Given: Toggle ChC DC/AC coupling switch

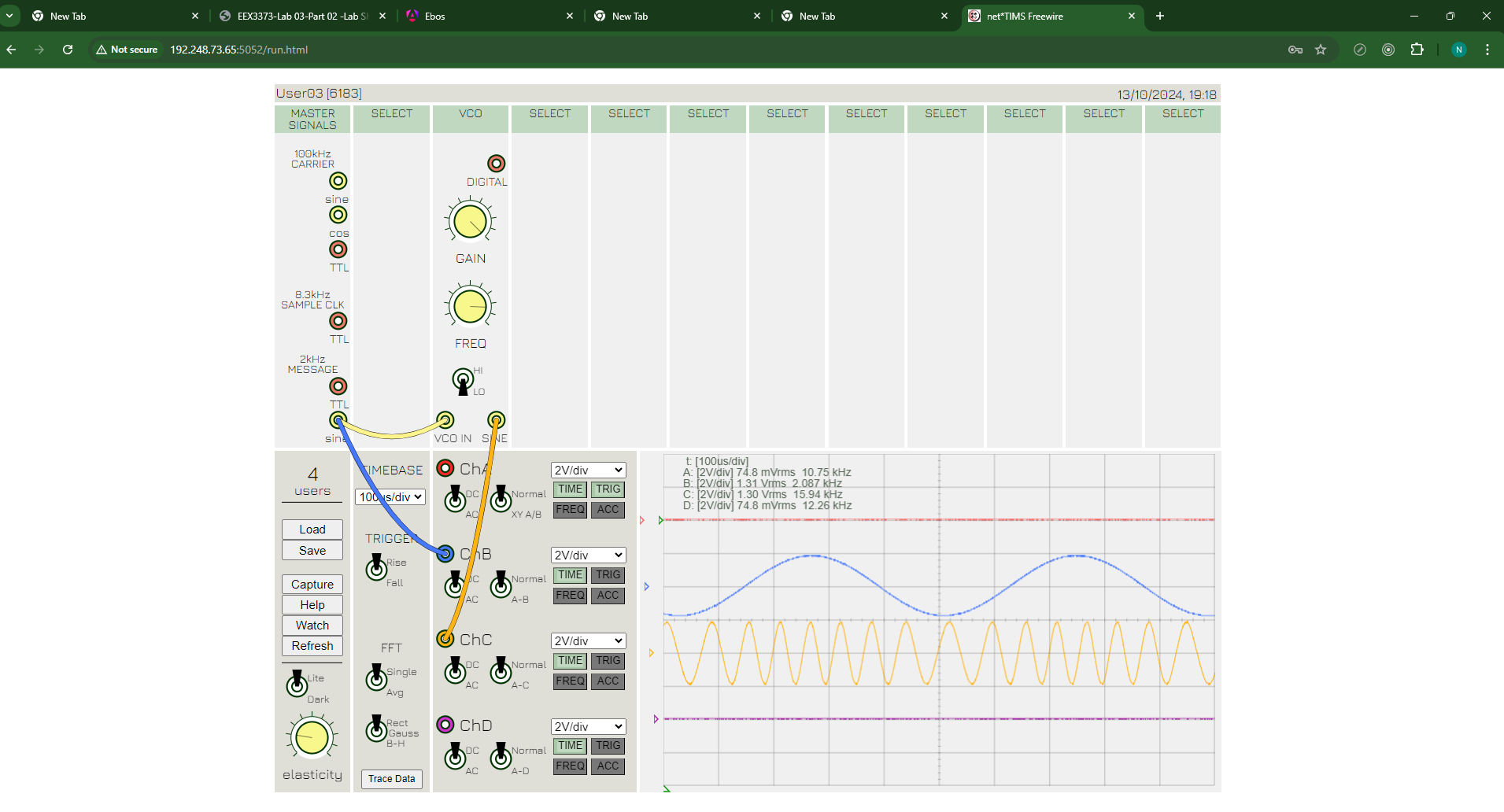Looking at the screenshot, I should pos(455,670).
